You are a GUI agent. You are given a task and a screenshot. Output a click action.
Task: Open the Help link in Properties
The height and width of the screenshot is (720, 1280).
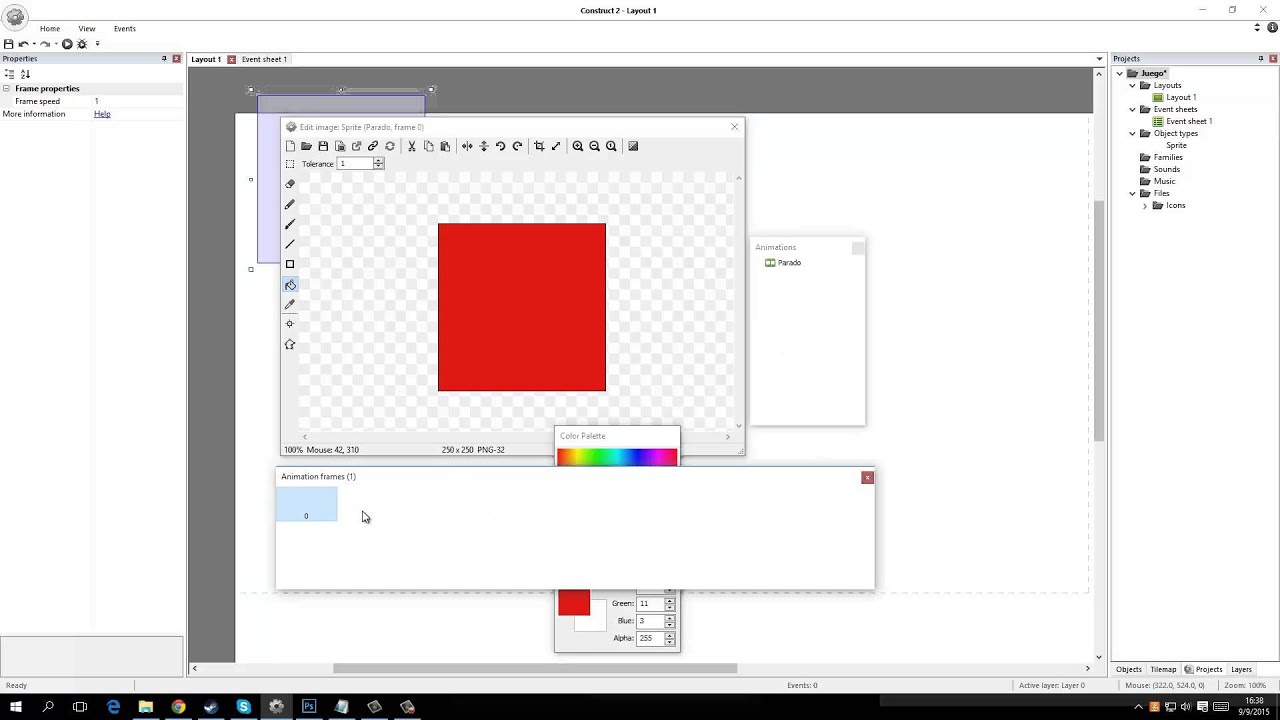(x=102, y=114)
